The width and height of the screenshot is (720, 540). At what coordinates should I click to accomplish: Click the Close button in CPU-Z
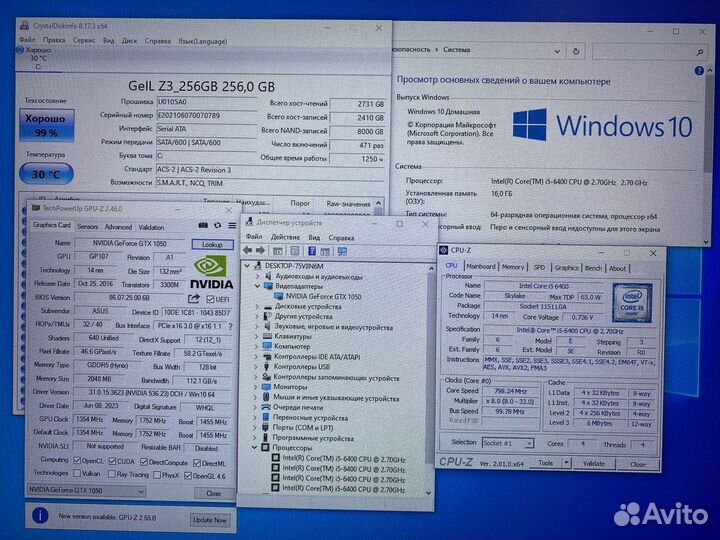[x=638, y=464]
